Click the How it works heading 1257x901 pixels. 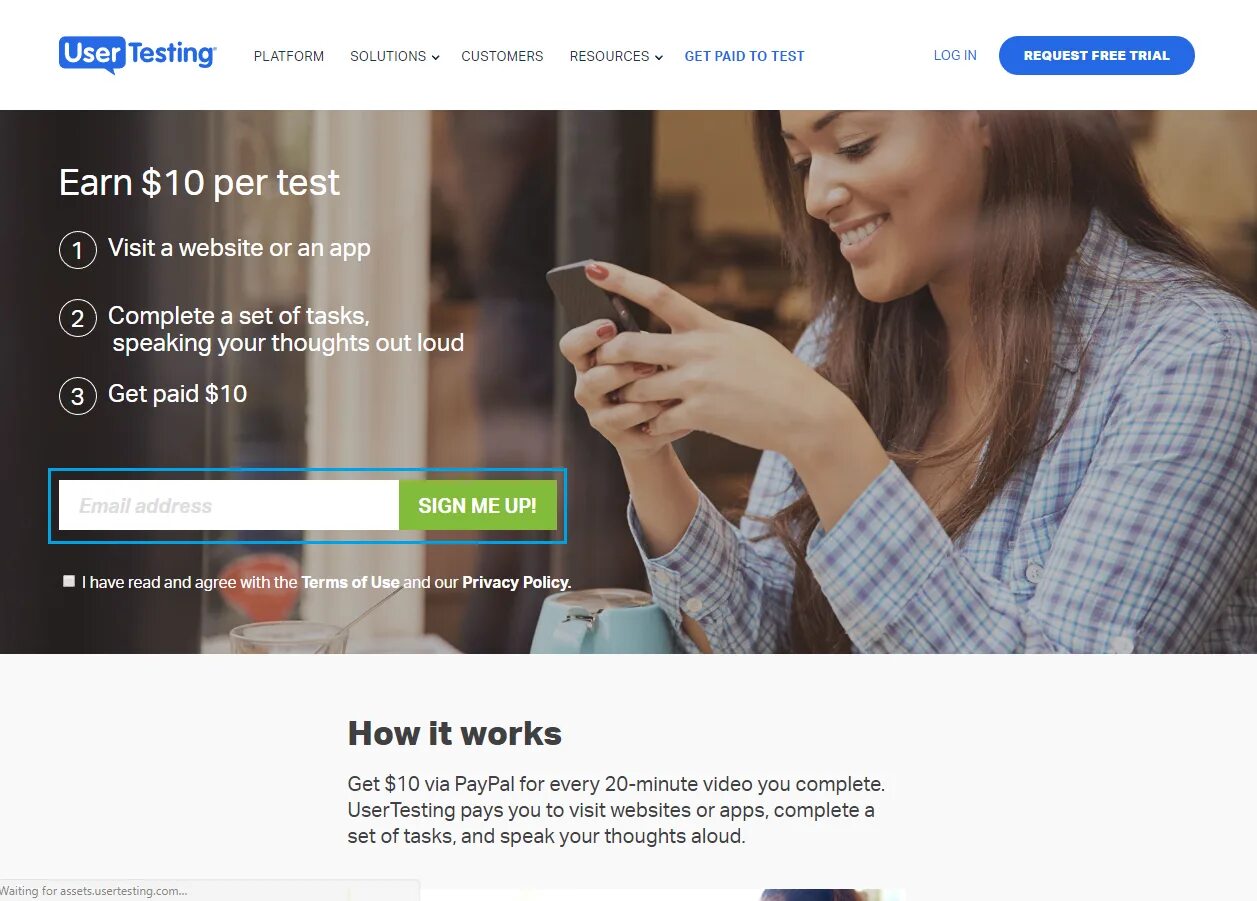click(x=455, y=733)
